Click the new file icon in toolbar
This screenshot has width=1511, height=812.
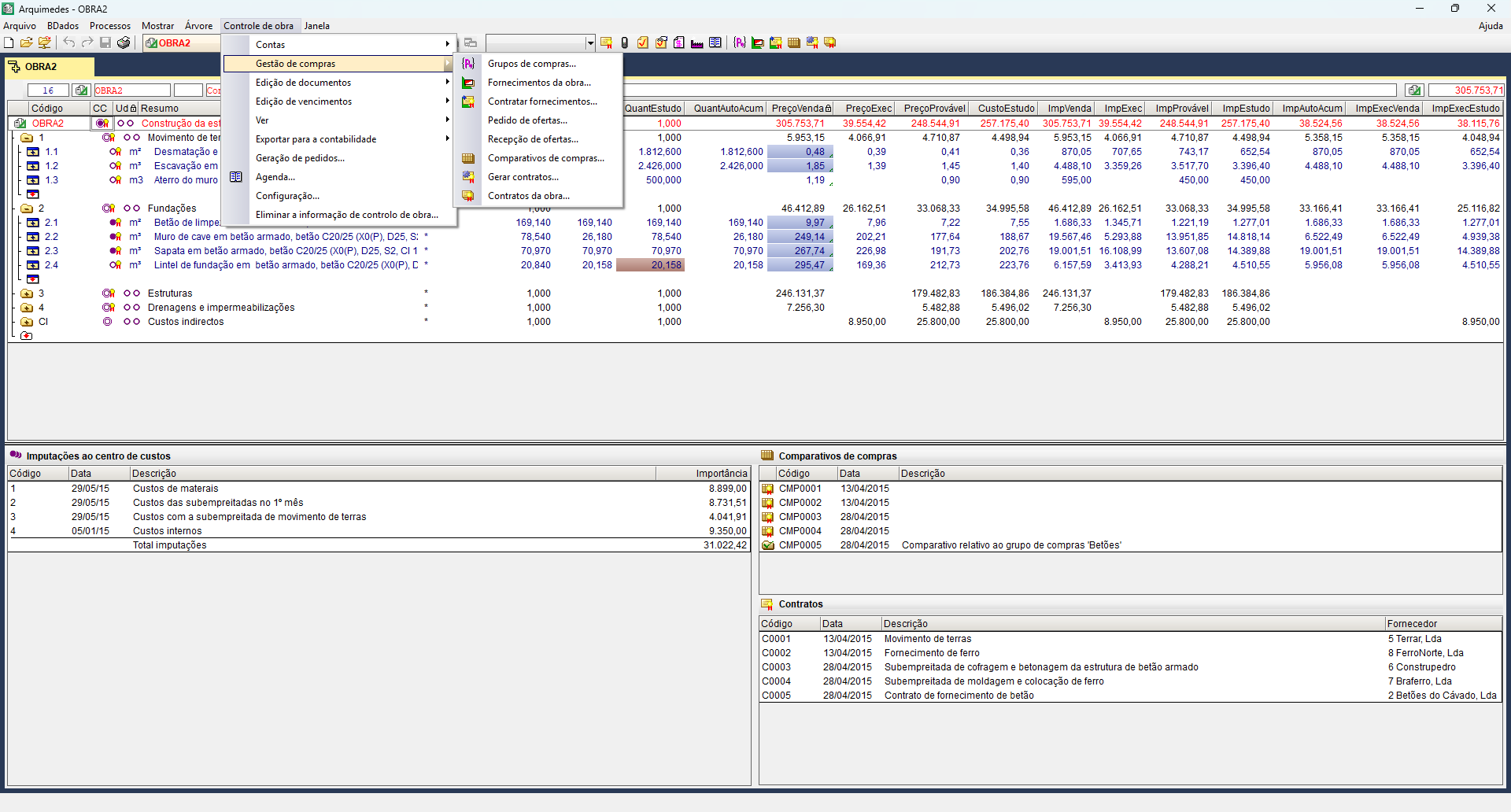tap(9, 43)
